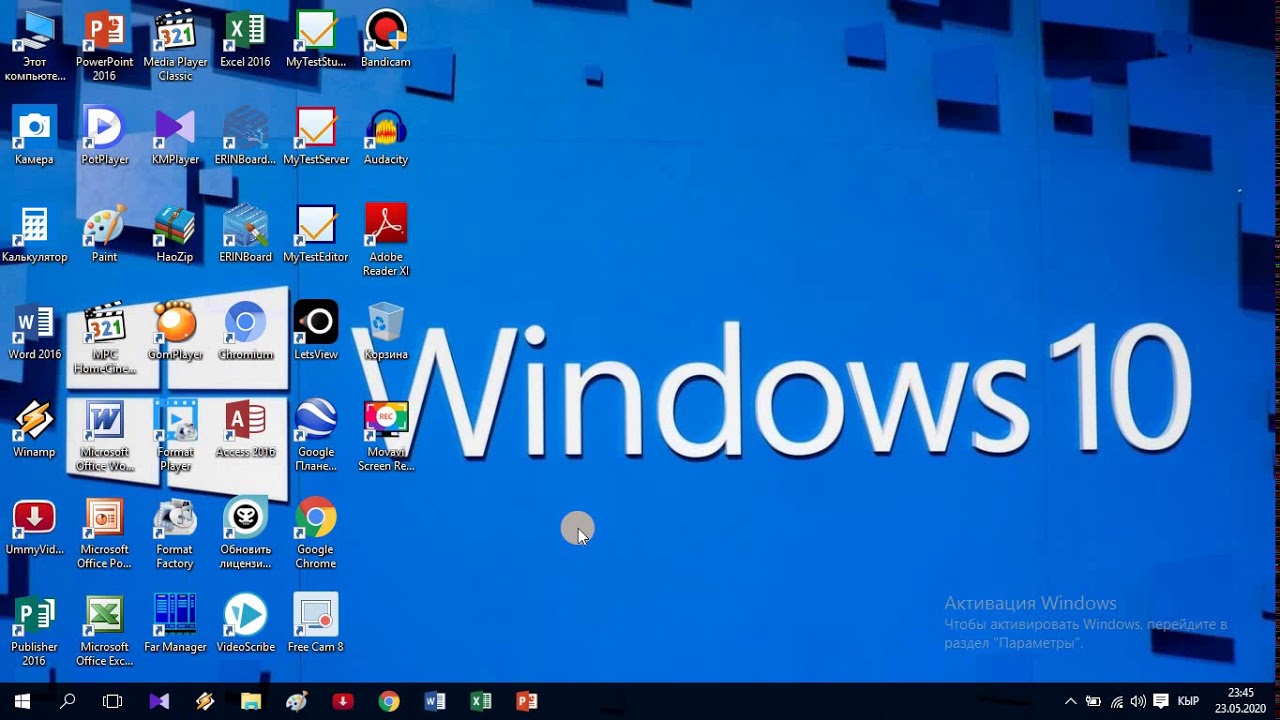Select the Microsoft Office Word desktop shortcut
The image size is (1280, 720).
coord(104,437)
